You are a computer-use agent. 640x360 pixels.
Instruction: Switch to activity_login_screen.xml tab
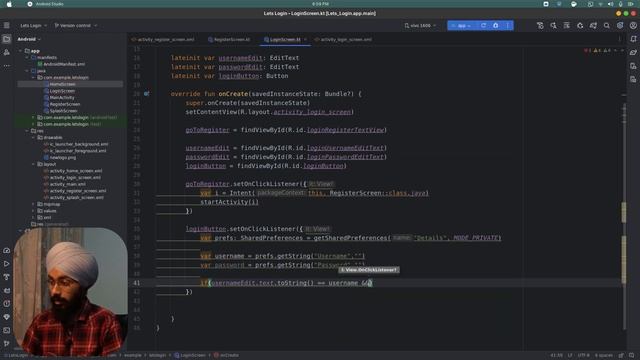[343, 40]
